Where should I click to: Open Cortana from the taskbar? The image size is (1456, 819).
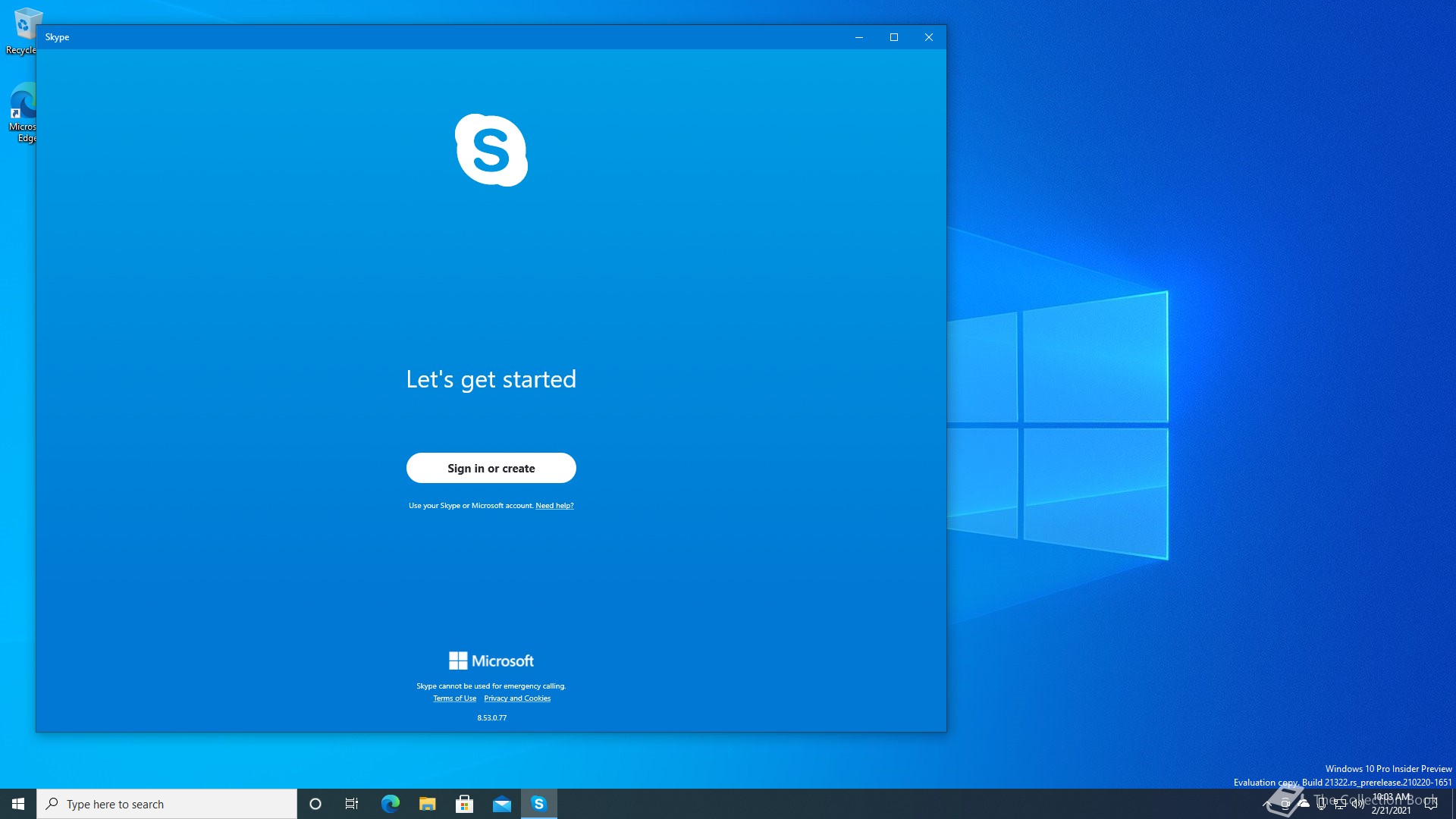(x=315, y=804)
